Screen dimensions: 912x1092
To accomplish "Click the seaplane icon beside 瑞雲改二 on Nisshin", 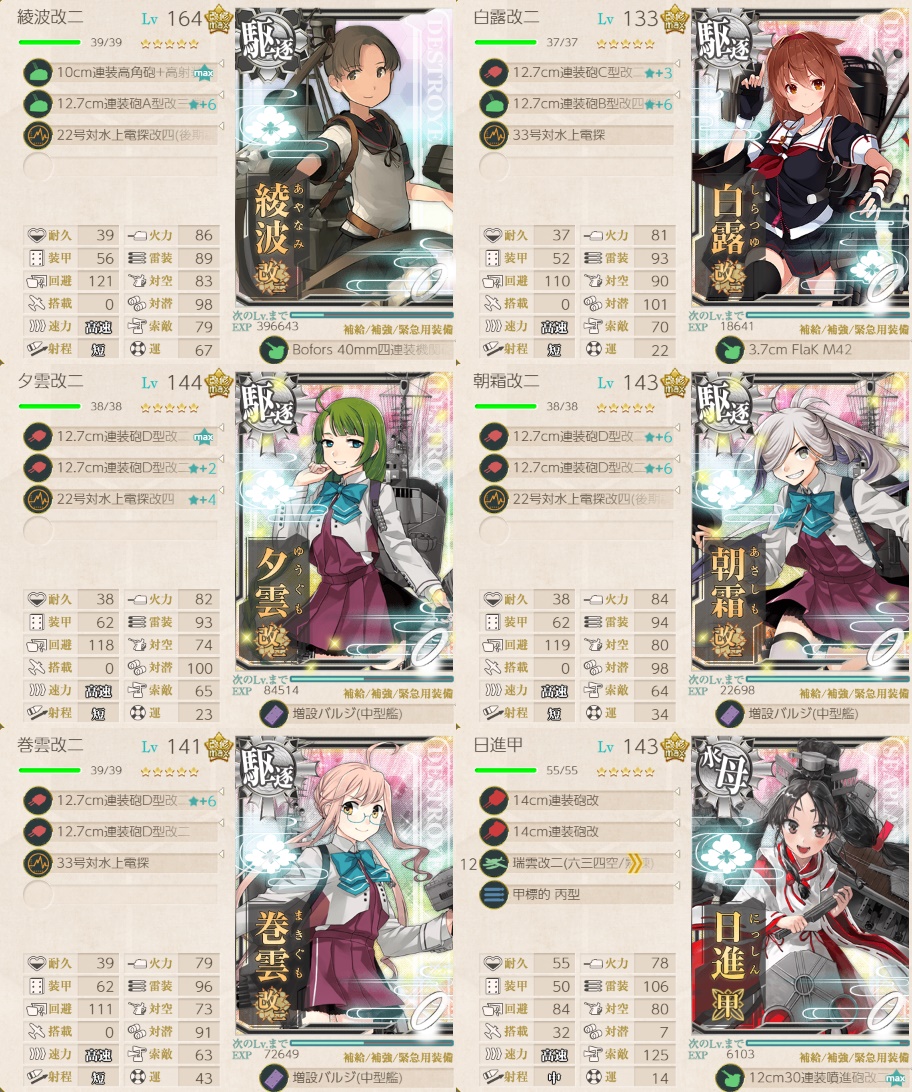I will [494, 863].
